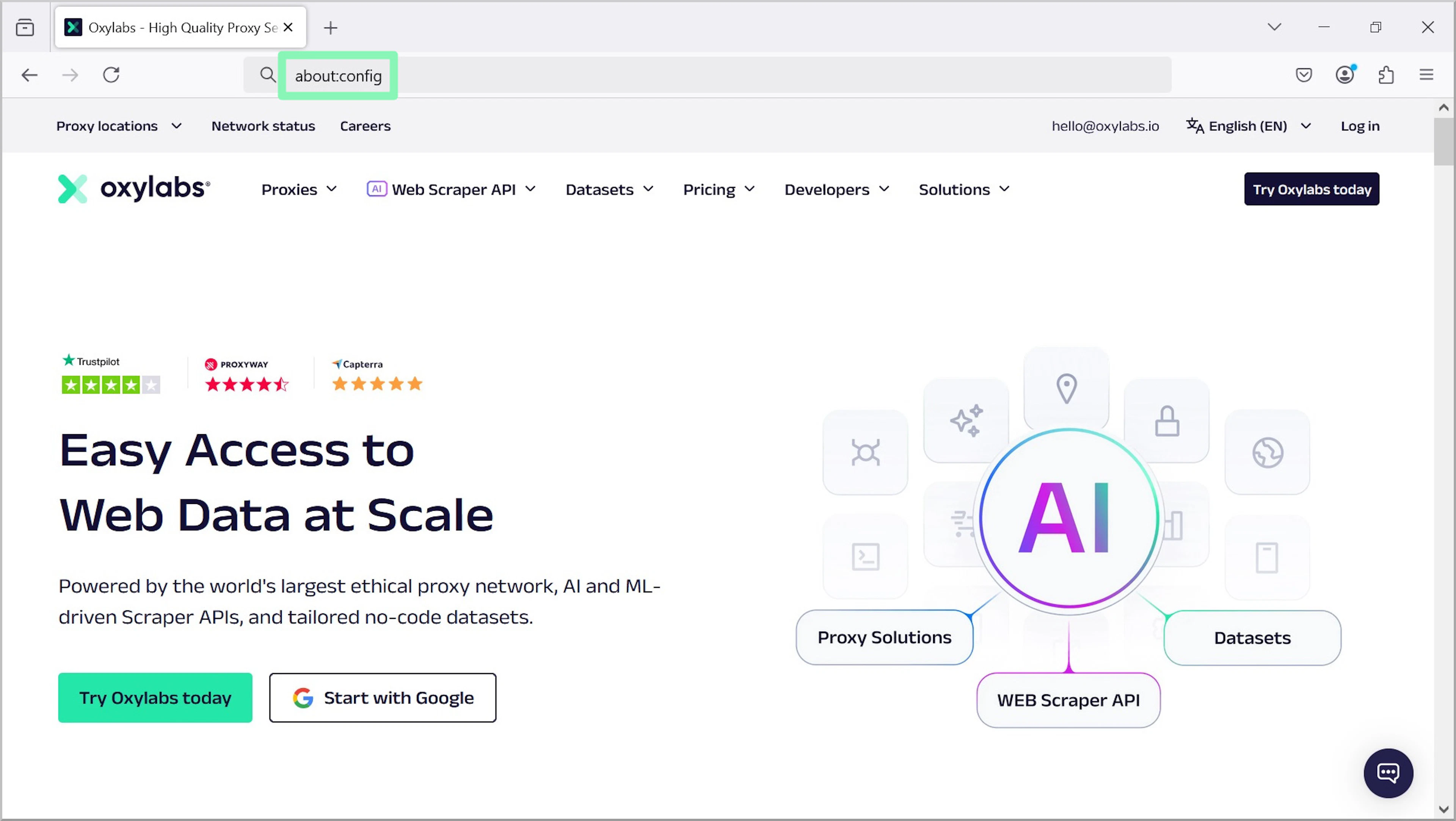Minimize the browser window
Viewport: 1456px width, 821px height.
[x=1324, y=27]
